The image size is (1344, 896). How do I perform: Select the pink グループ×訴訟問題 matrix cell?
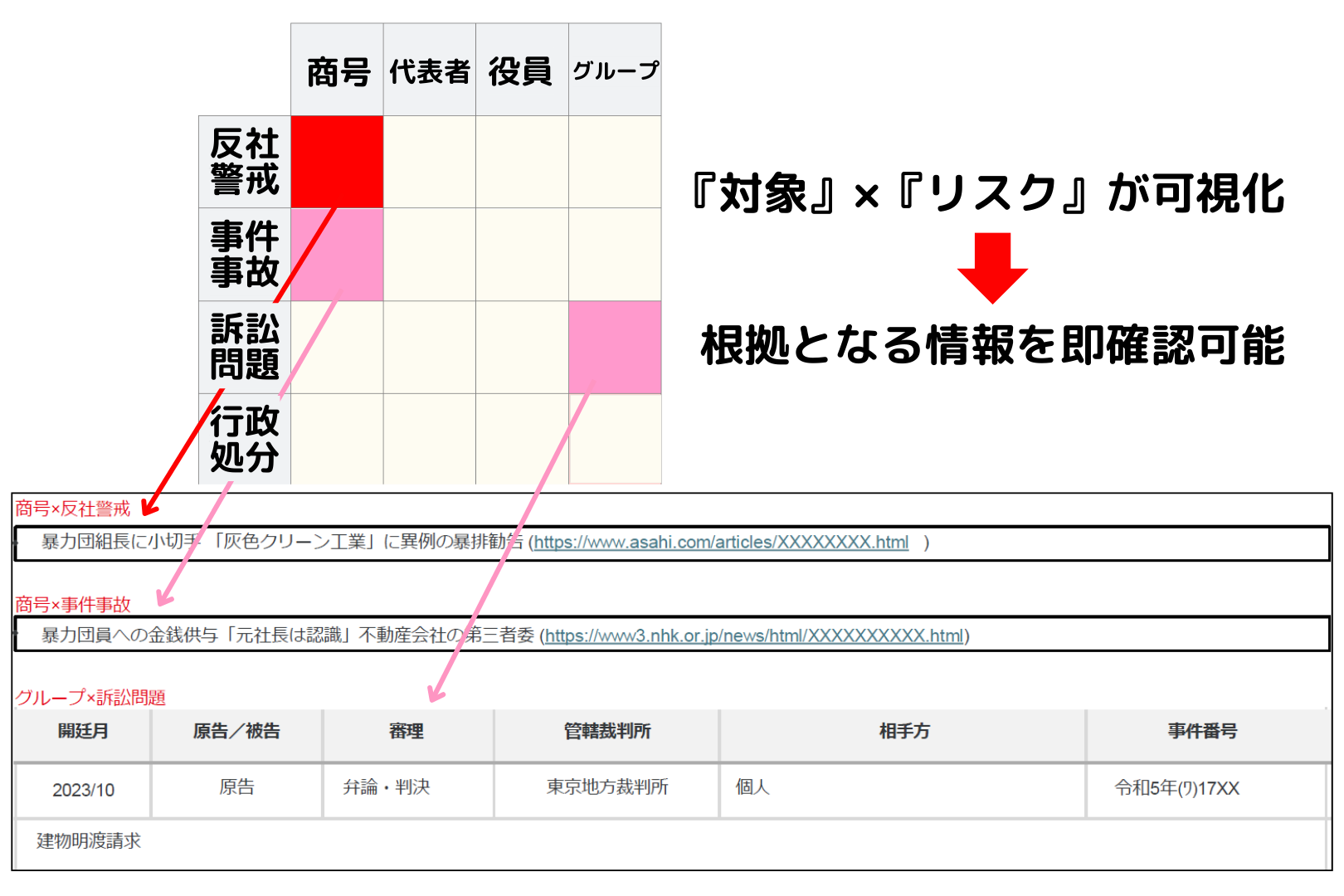615,346
